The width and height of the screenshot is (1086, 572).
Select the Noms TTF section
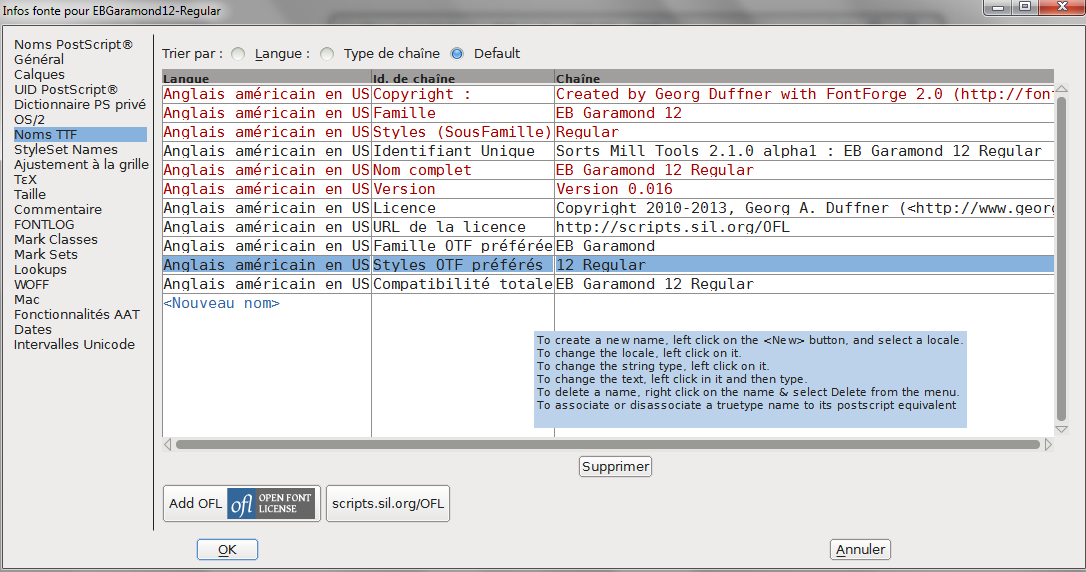coord(80,134)
